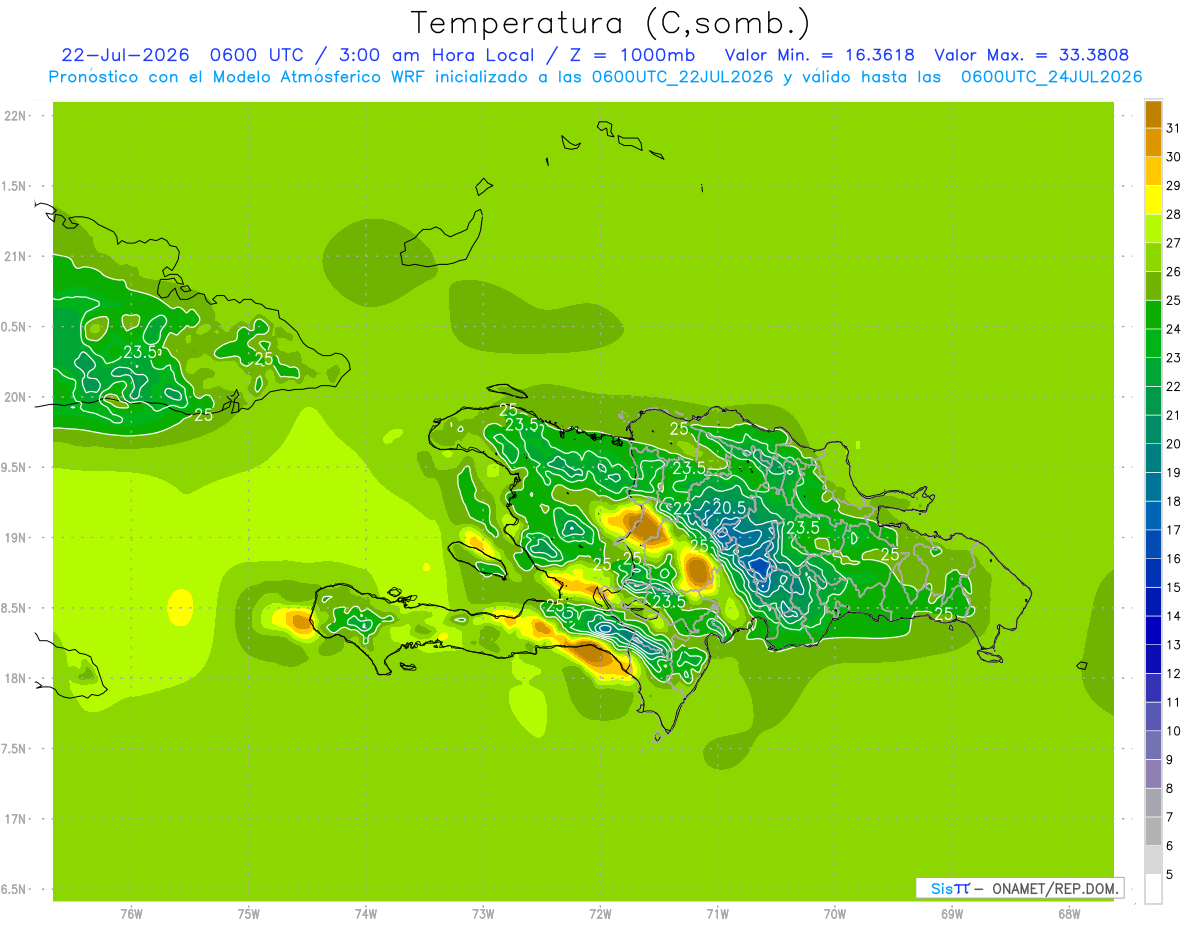The image size is (1200, 927).
Task: Click the '0600UTC_24JUL2026' valid-until time text
Action: [1052, 77]
